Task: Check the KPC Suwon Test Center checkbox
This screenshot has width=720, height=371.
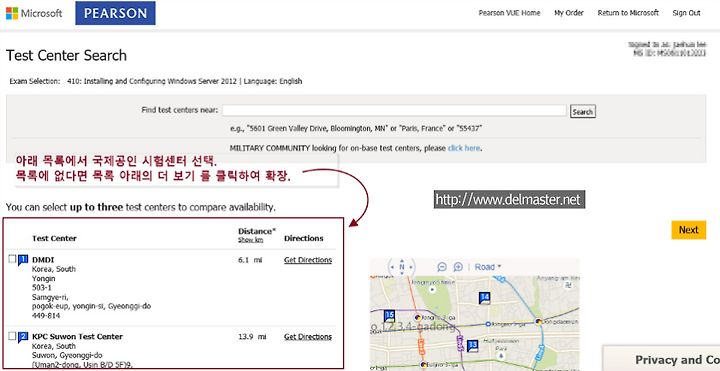Action: 12,336
